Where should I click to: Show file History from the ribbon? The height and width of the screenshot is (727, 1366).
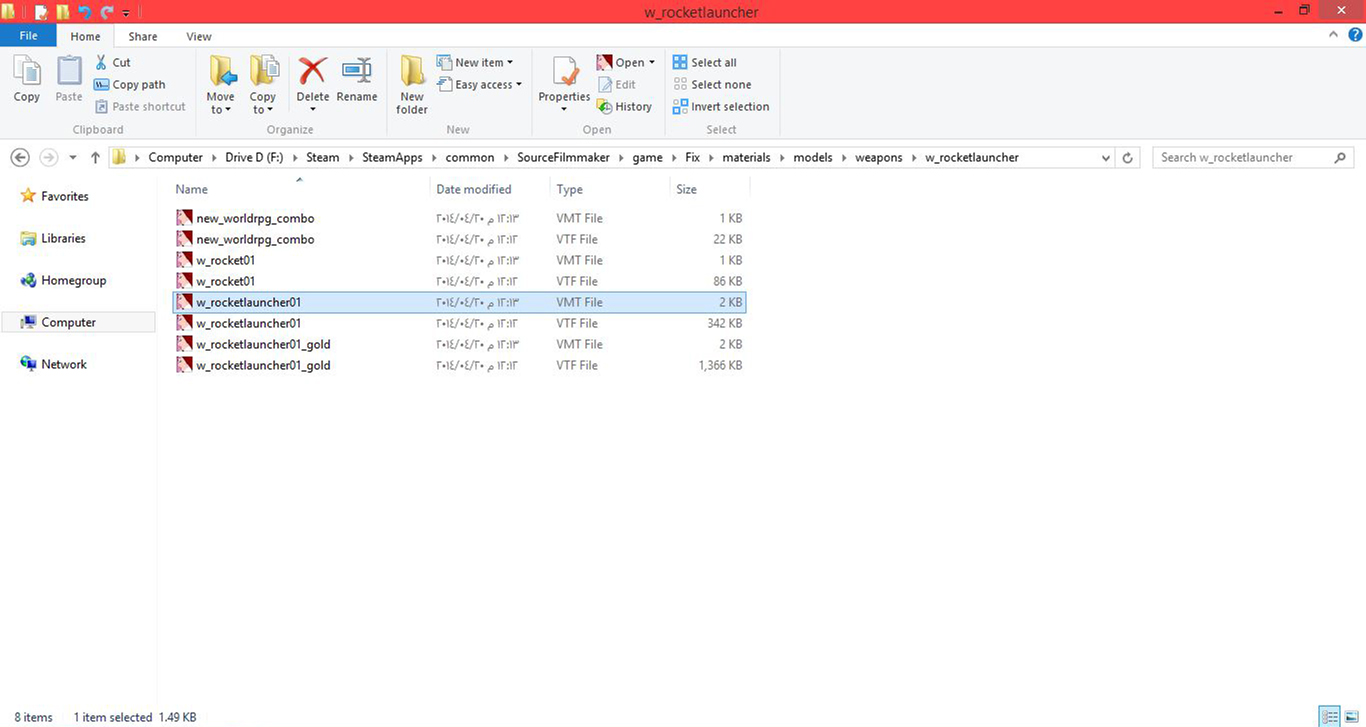pyautogui.click(x=624, y=107)
